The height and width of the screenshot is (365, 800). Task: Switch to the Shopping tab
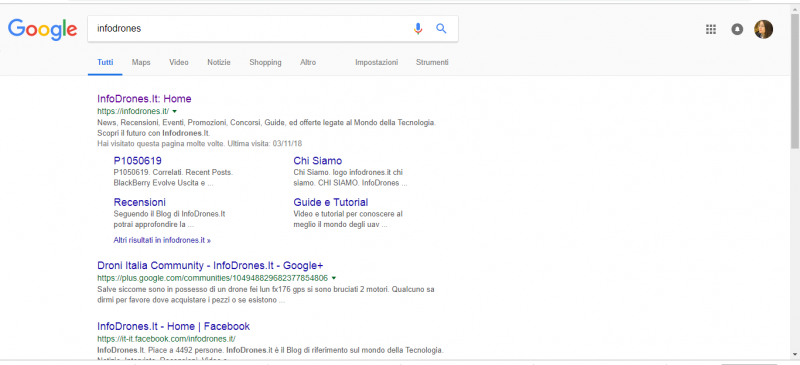265,62
